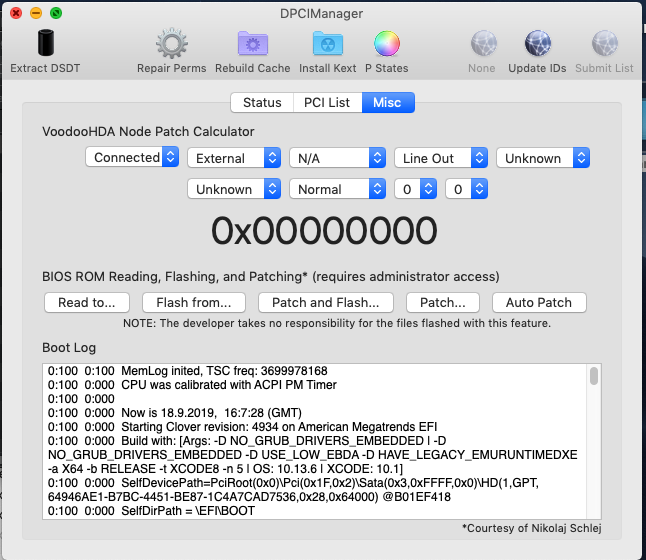
Task: Open the Connected dropdown
Action: 132,158
